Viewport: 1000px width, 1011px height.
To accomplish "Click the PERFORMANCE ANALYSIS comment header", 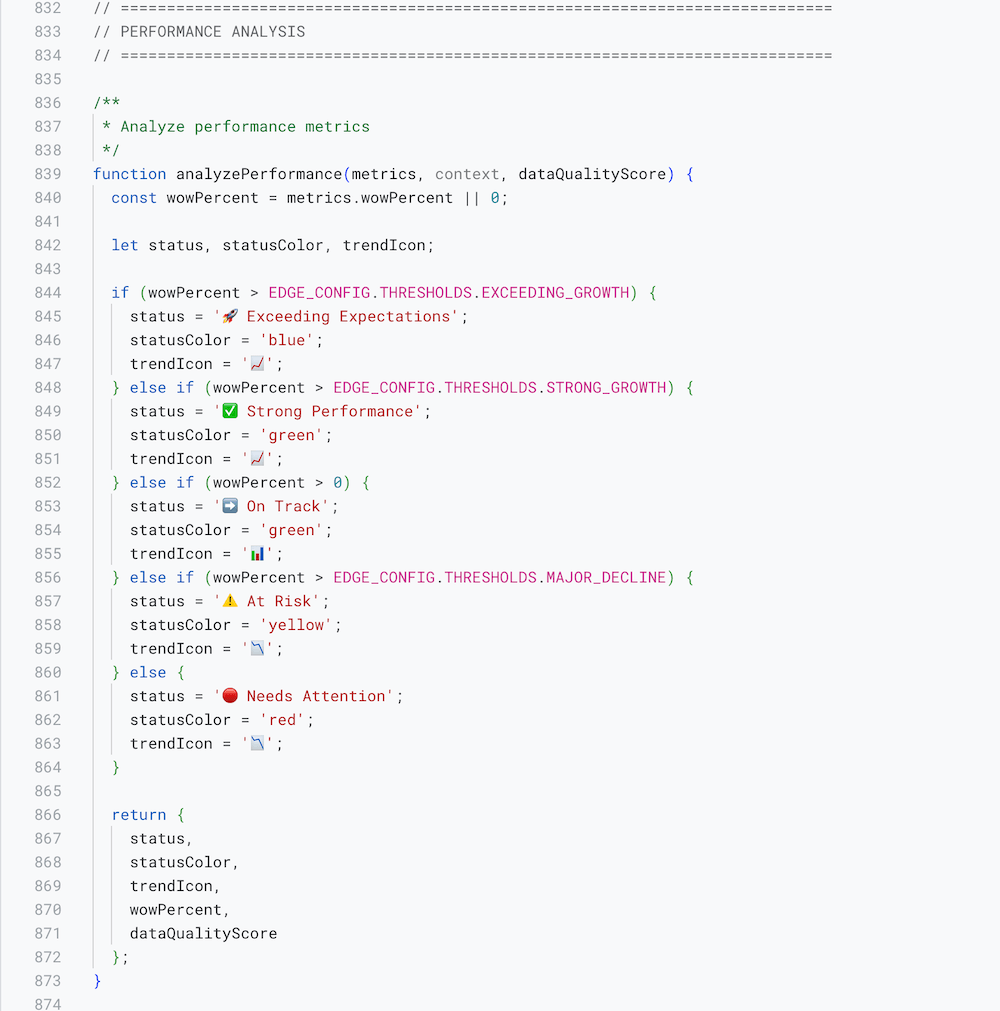I will [213, 32].
